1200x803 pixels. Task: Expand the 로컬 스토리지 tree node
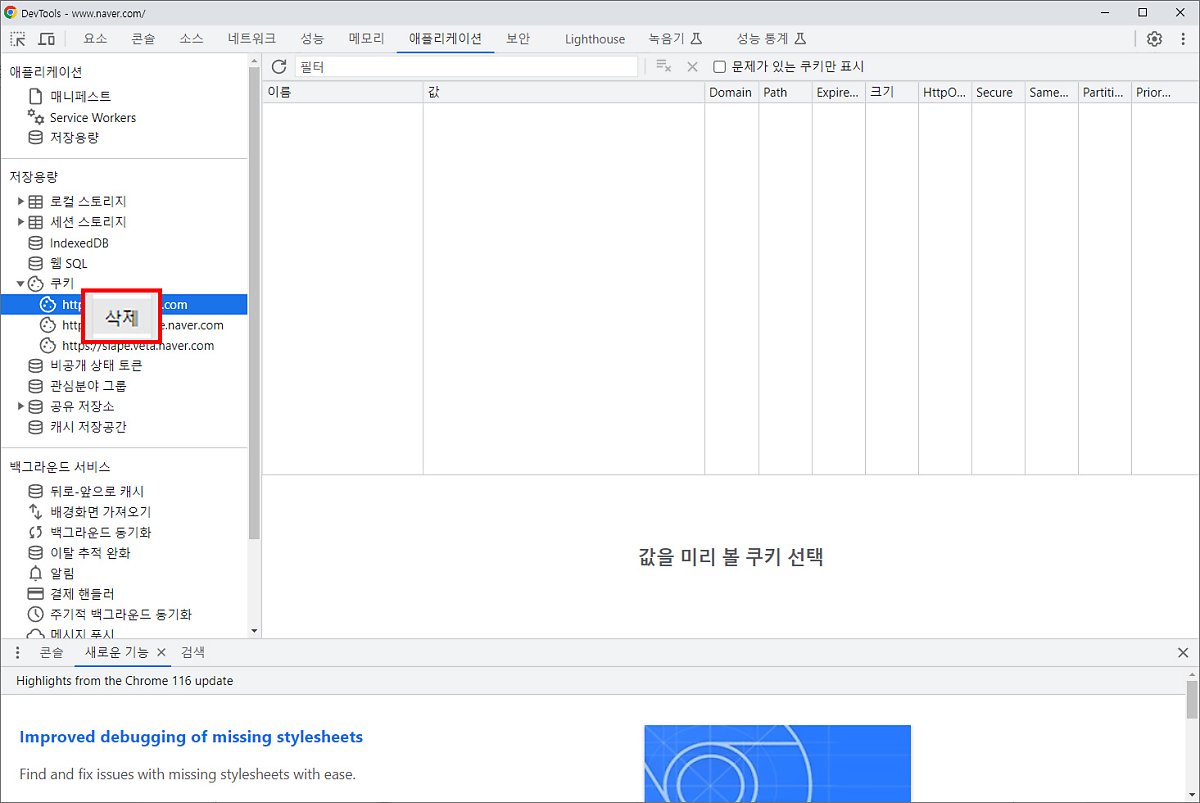(x=21, y=201)
